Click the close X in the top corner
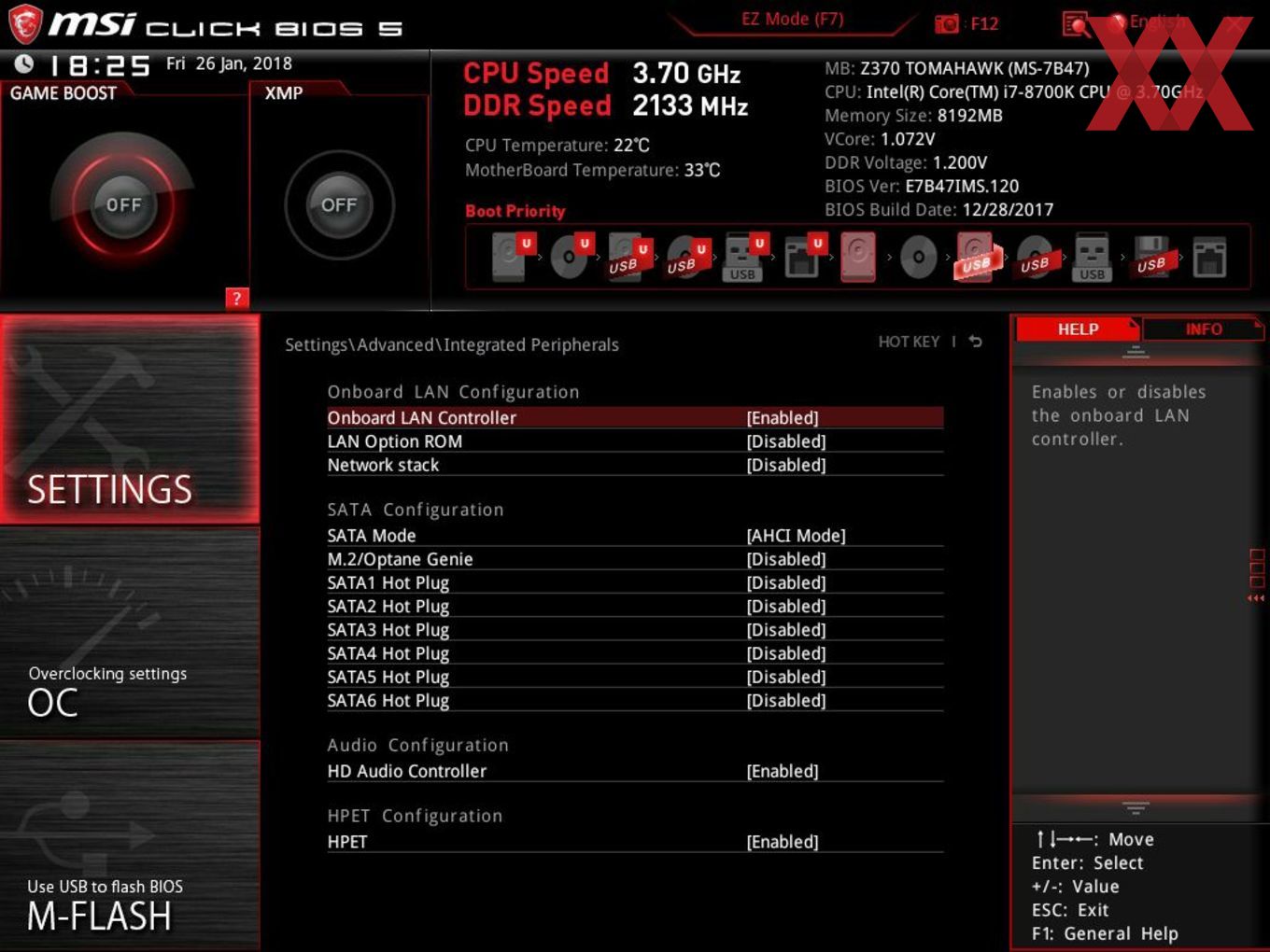Viewport: 1270px width, 952px height. click(x=1235, y=25)
